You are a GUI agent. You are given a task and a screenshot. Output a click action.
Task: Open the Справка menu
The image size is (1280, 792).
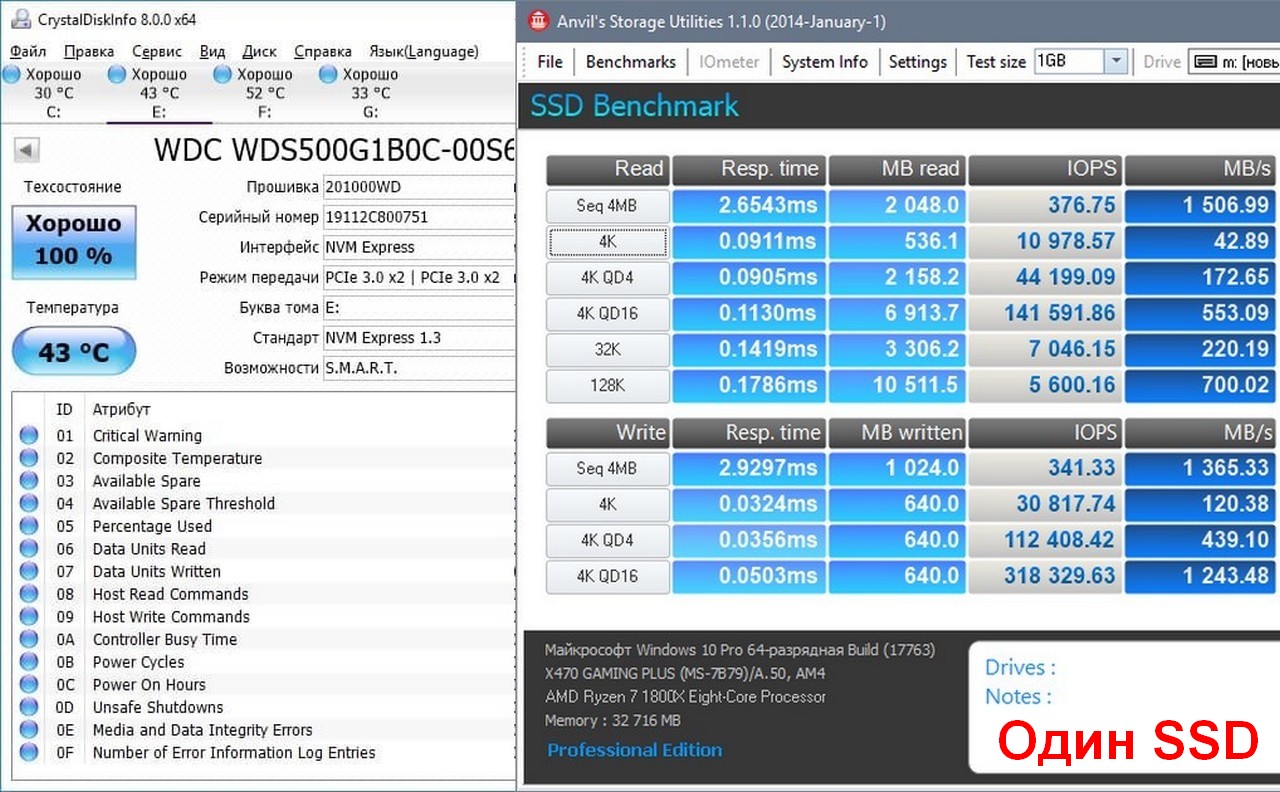323,51
